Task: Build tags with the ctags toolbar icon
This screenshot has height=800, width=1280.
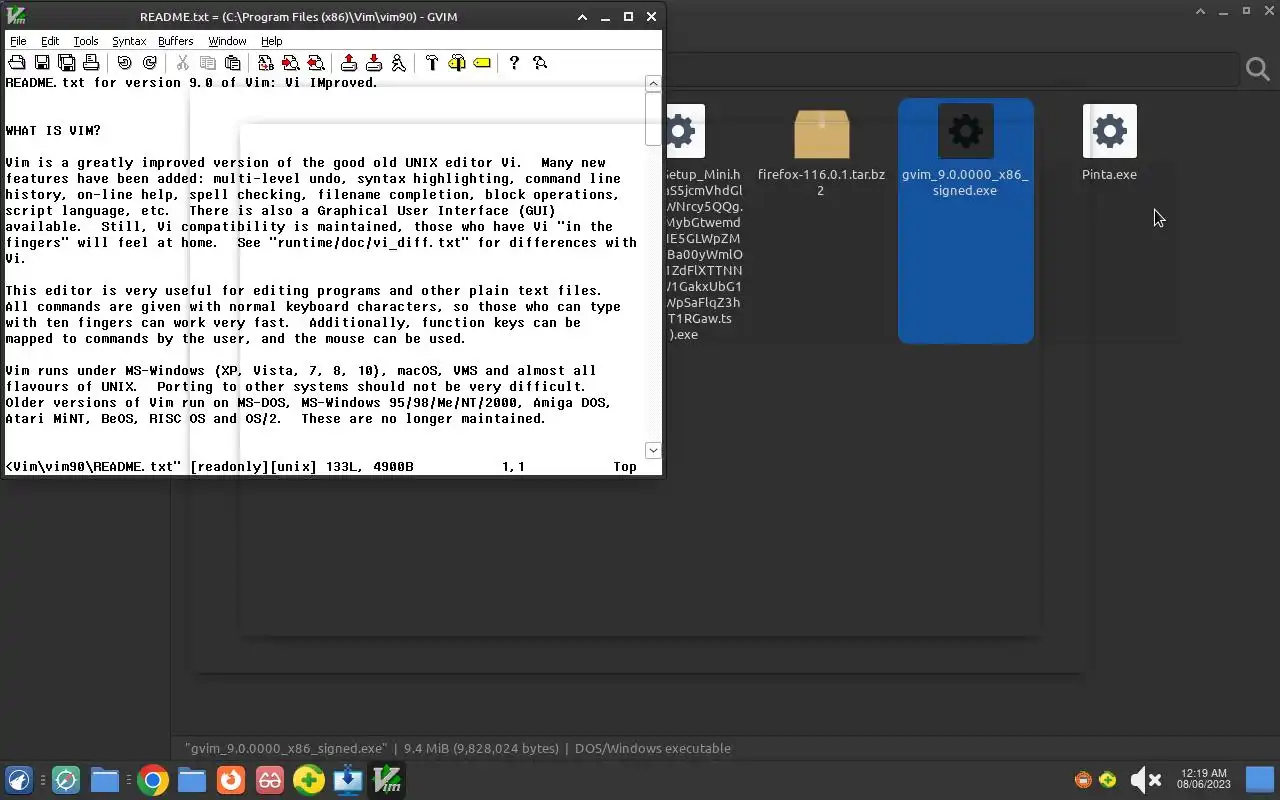Action: (457, 63)
